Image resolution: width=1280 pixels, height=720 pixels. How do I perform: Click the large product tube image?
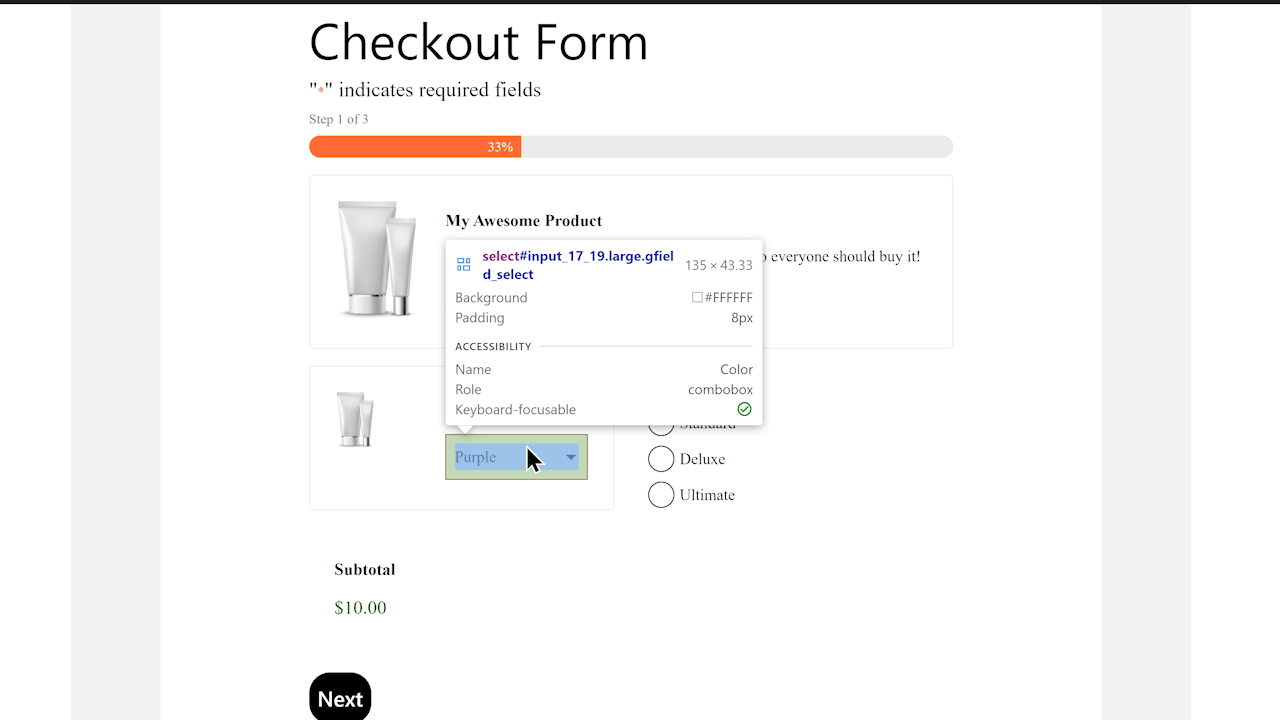[377, 258]
